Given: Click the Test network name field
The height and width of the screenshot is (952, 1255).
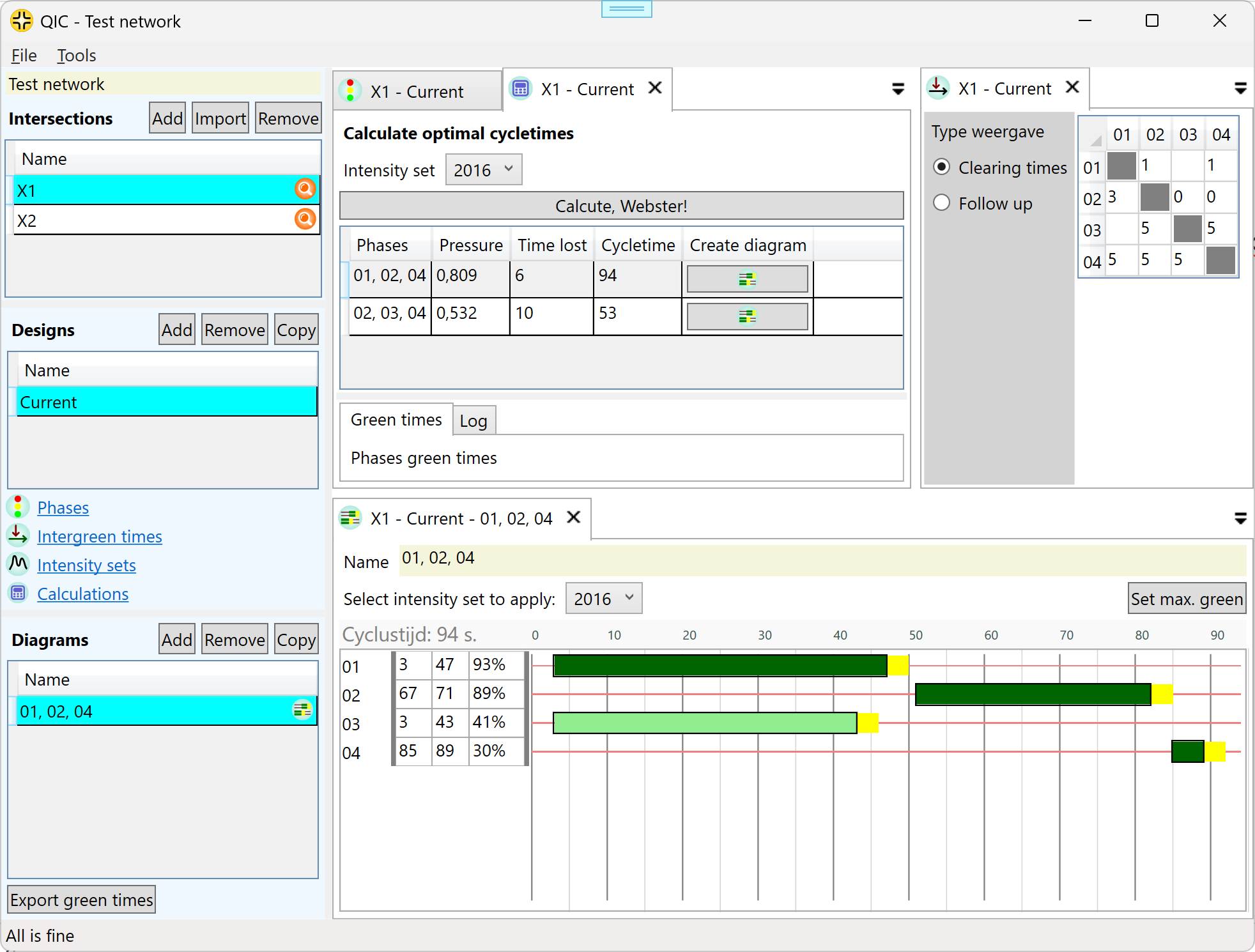Looking at the screenshot, I should pos(164,84).
